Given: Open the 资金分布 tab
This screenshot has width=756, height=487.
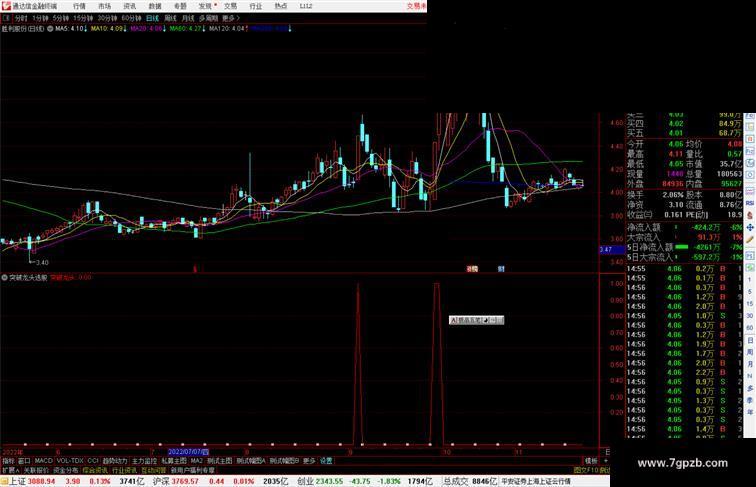Looking at the screenshot, I should (x=66, y=470).
